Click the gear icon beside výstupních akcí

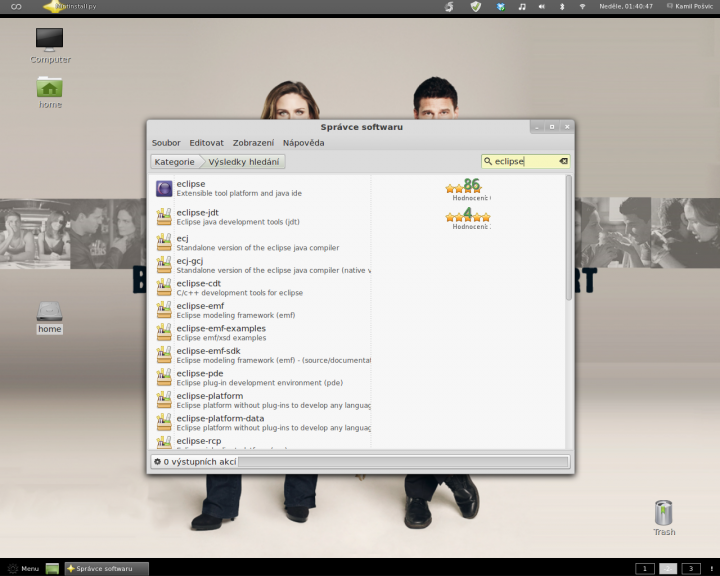coord(158,462)
